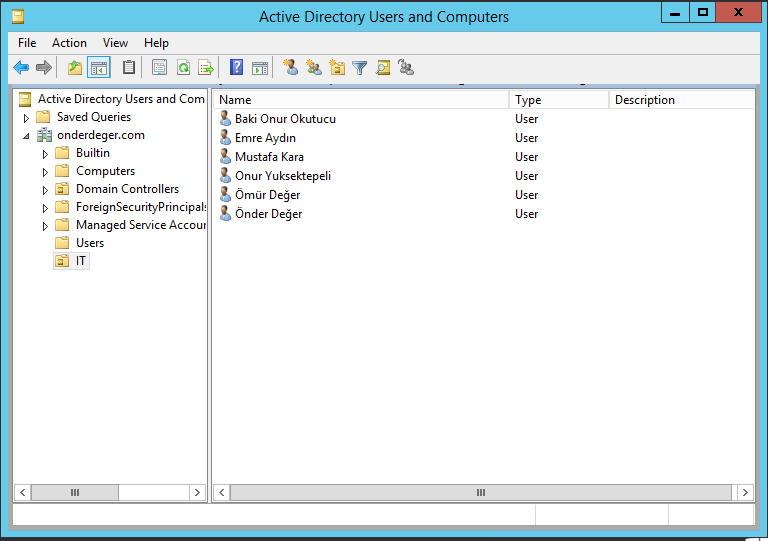768x541 pixels.
Task: Click the Refresh toolbar icon
Action: point(183,68)
